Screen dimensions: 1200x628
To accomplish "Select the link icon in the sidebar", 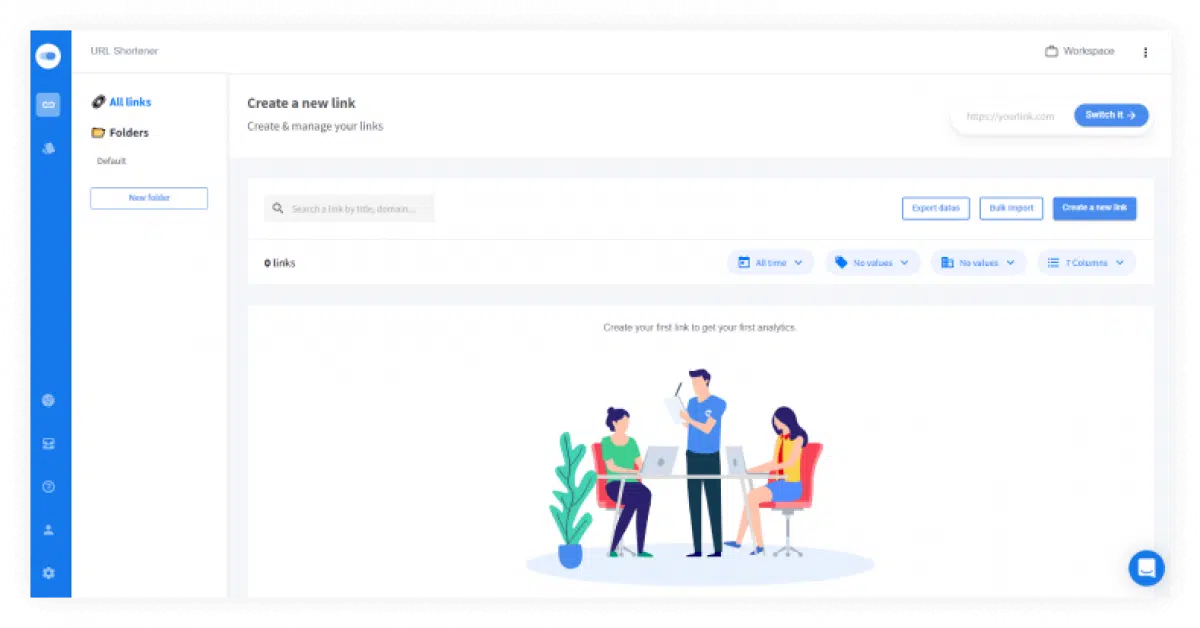I will pos(48,104).
